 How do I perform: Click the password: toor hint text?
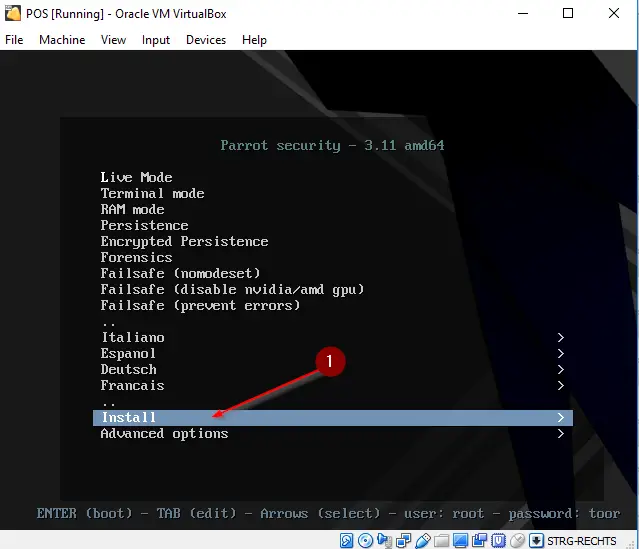(564, 514)
